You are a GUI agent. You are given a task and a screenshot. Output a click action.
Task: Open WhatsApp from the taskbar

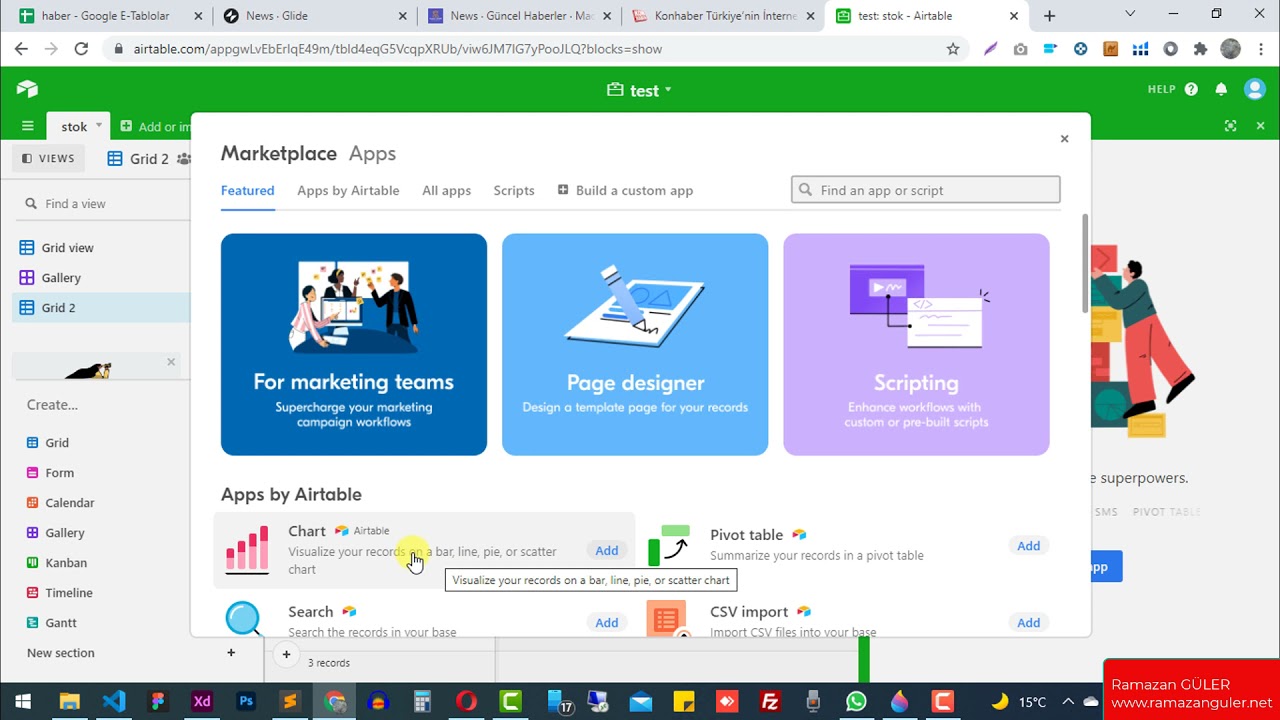(855, 701)
